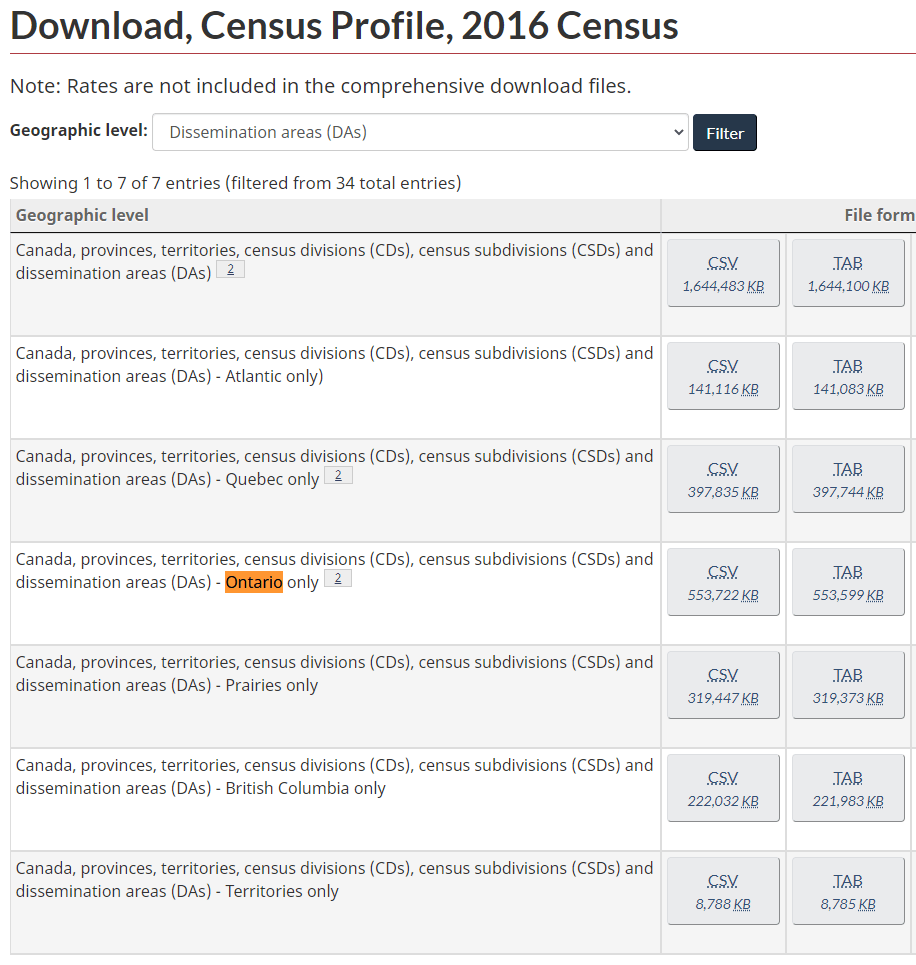916x965 pixels.
Task: Download Territories only TAB file
Action: (848, 891)
